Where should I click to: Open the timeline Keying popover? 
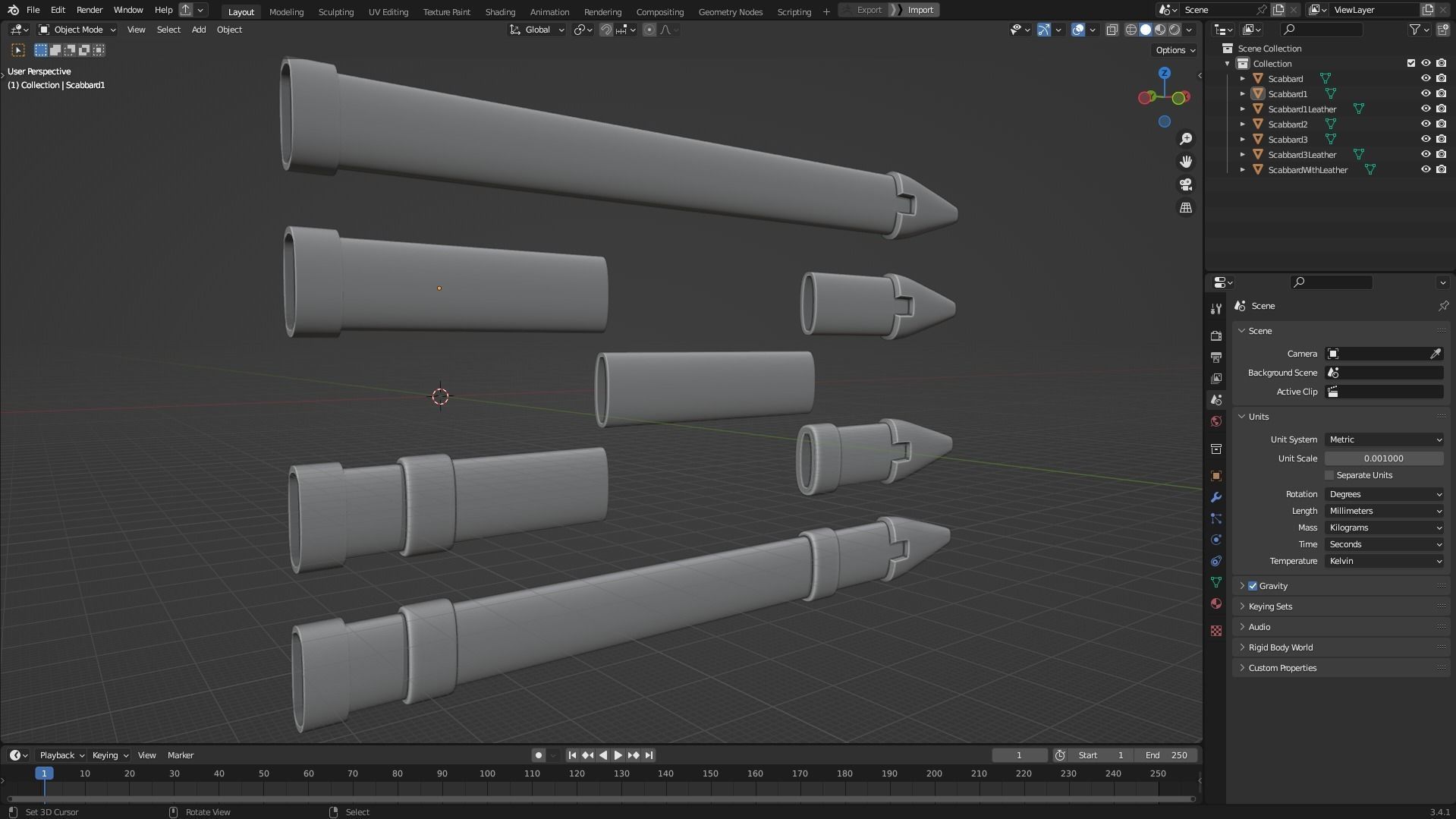110,755
